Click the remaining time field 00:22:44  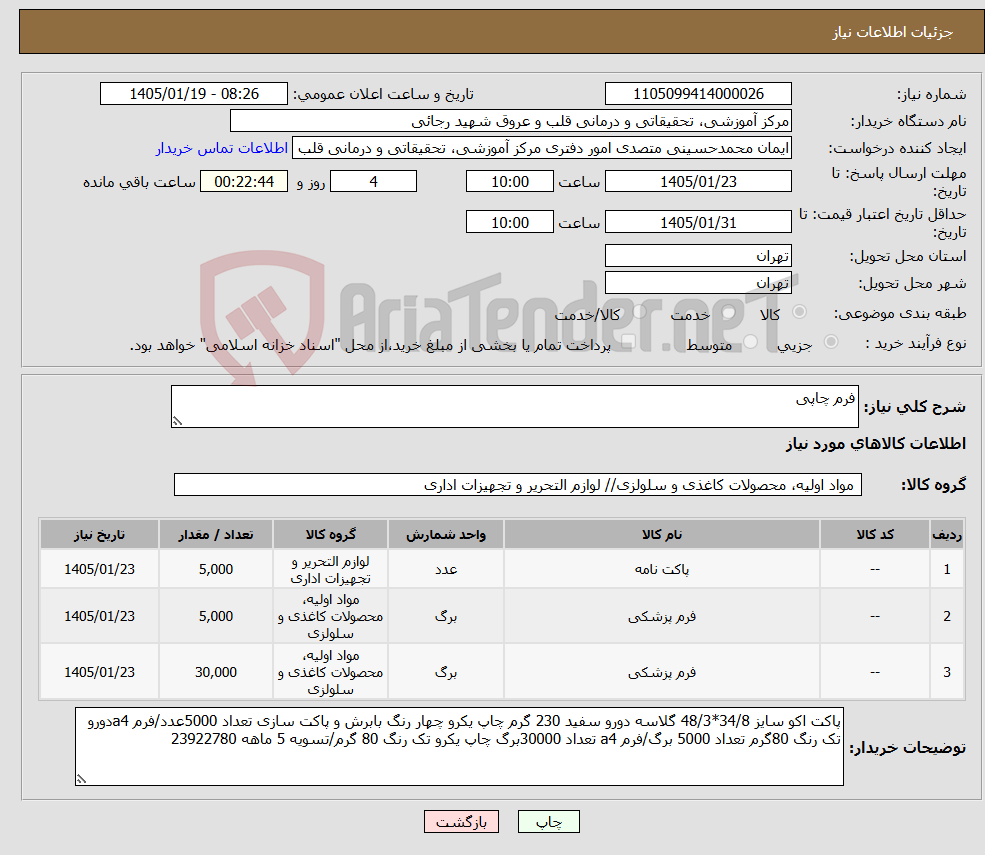244,182
